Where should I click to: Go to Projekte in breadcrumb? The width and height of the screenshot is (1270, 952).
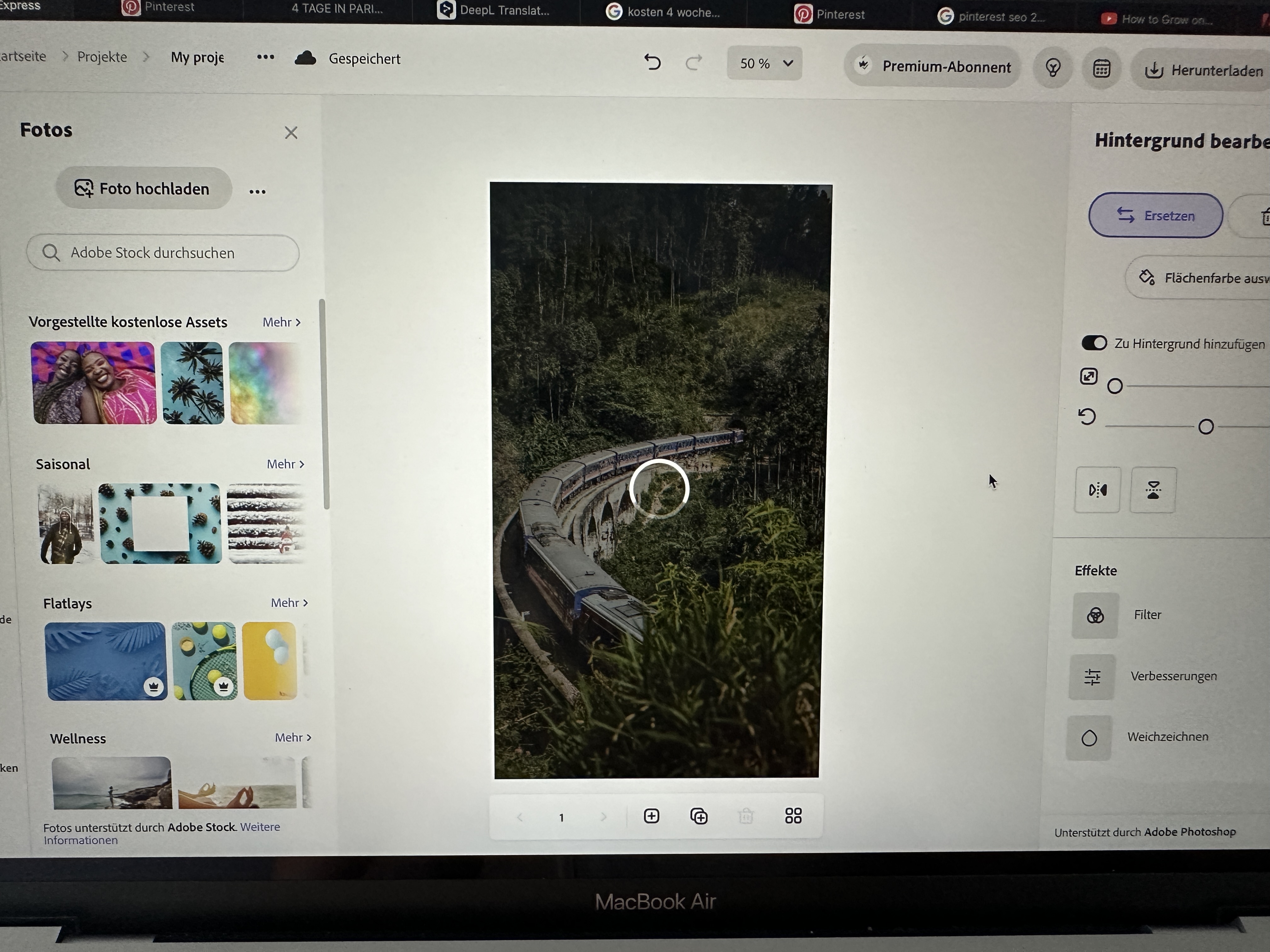point(102,57)
